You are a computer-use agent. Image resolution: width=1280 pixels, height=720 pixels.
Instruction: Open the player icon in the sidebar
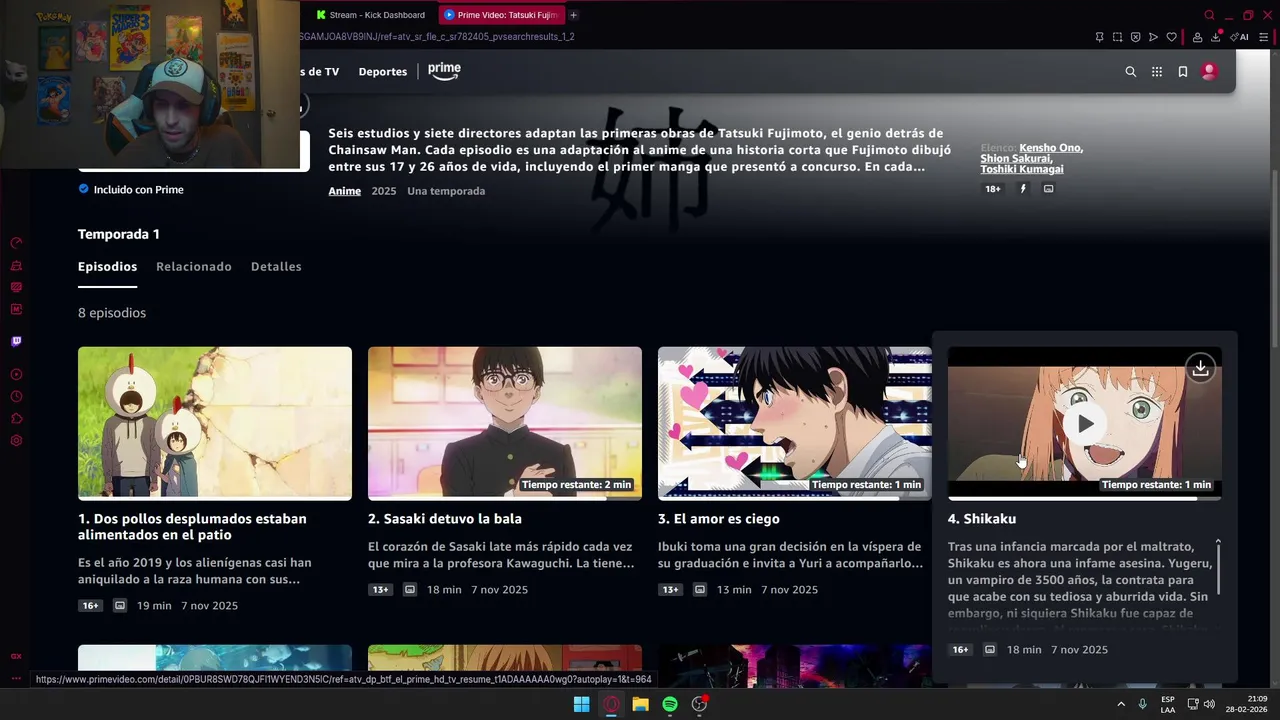tap(16, 375)
